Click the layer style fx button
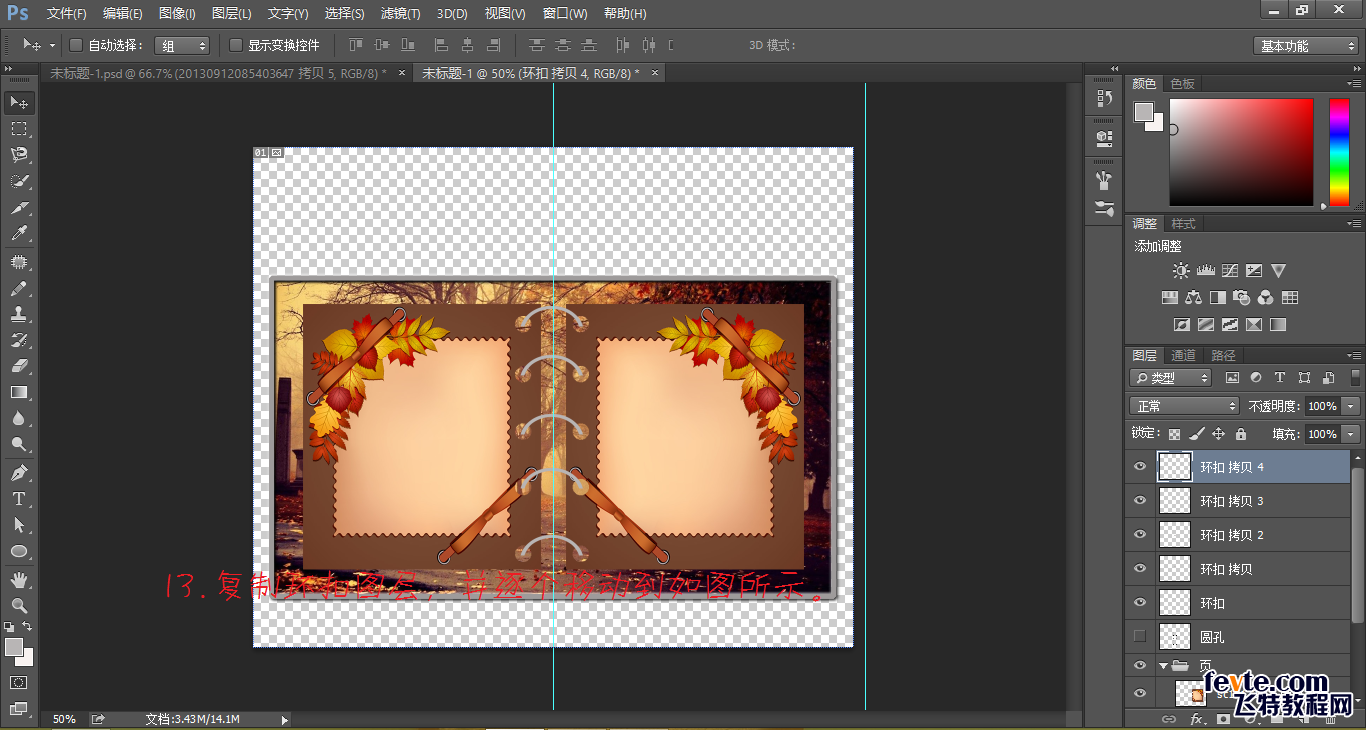 click(x=1195, y=719)
